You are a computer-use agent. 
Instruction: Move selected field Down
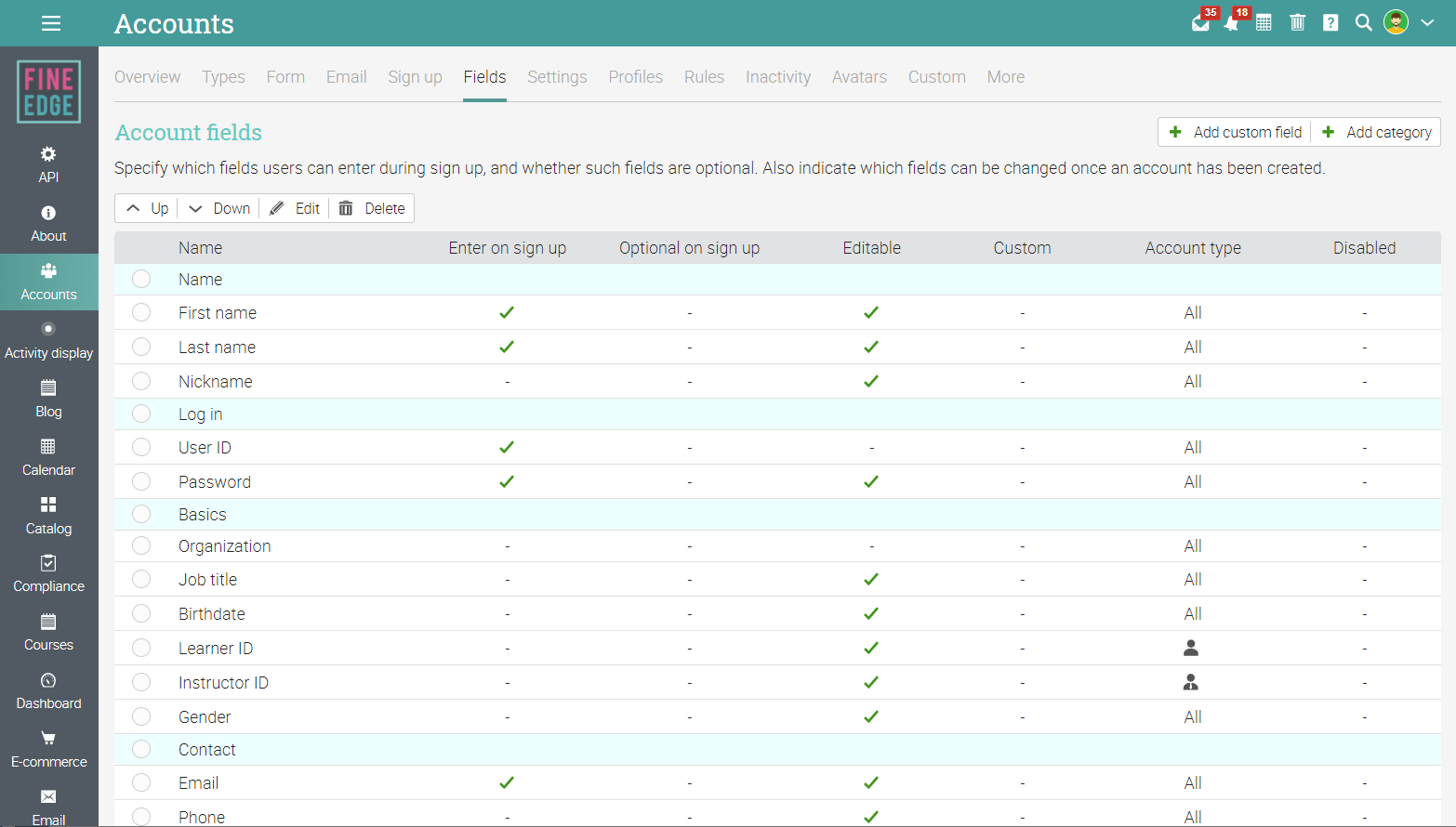pyautogui.click(x=218, y=208)
